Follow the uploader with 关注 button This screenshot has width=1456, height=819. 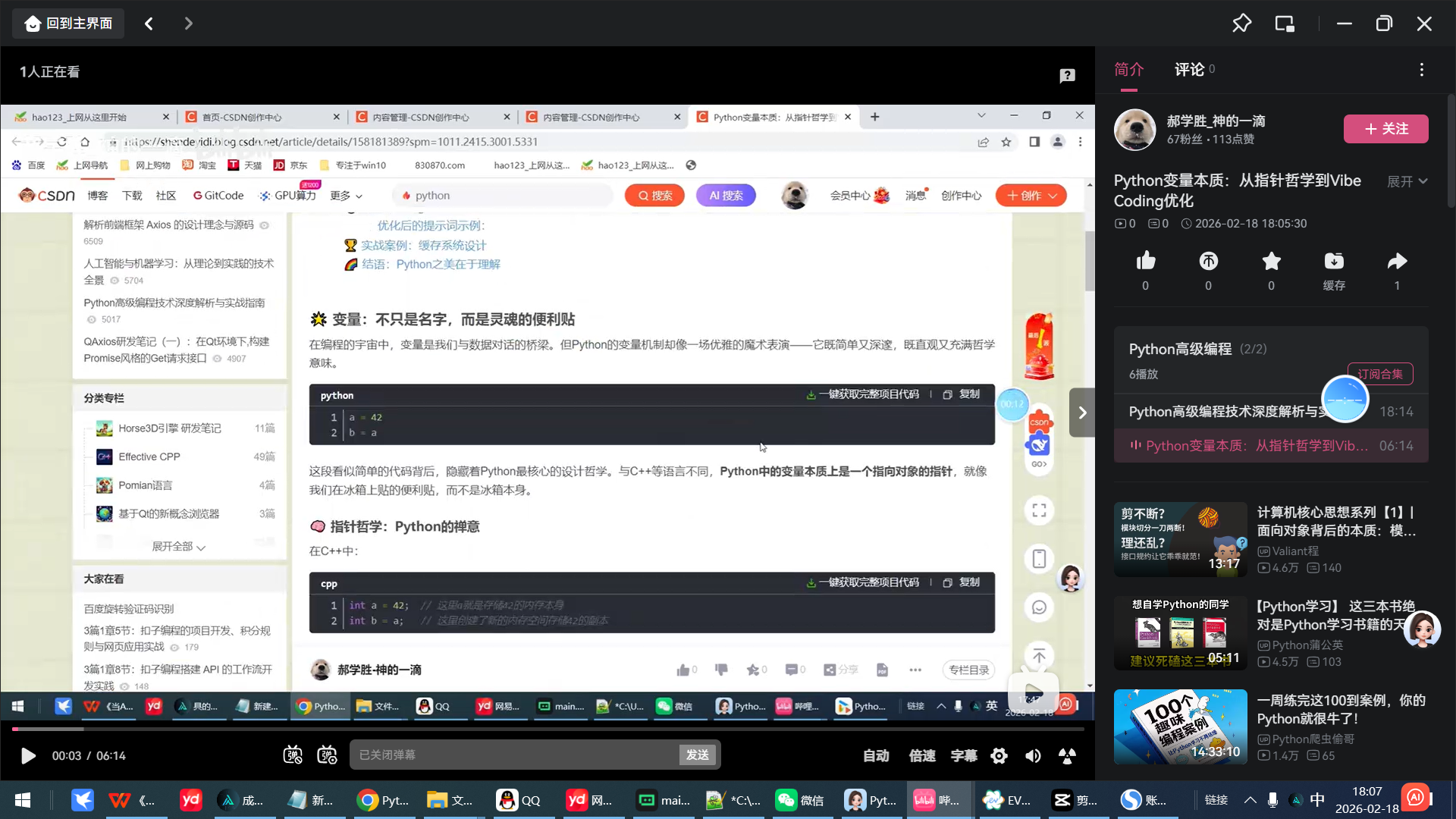point(1385,129)
